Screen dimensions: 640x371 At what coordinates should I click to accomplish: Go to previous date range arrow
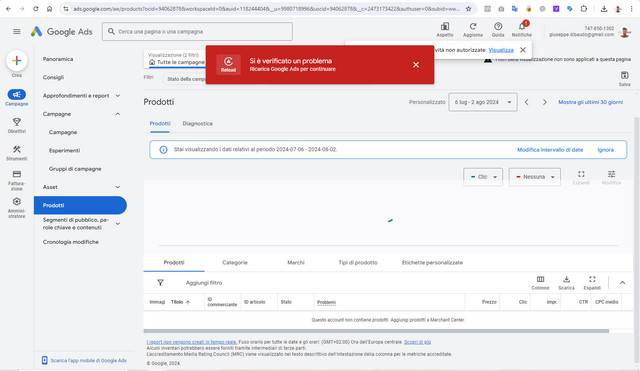(x=527, y=102)
